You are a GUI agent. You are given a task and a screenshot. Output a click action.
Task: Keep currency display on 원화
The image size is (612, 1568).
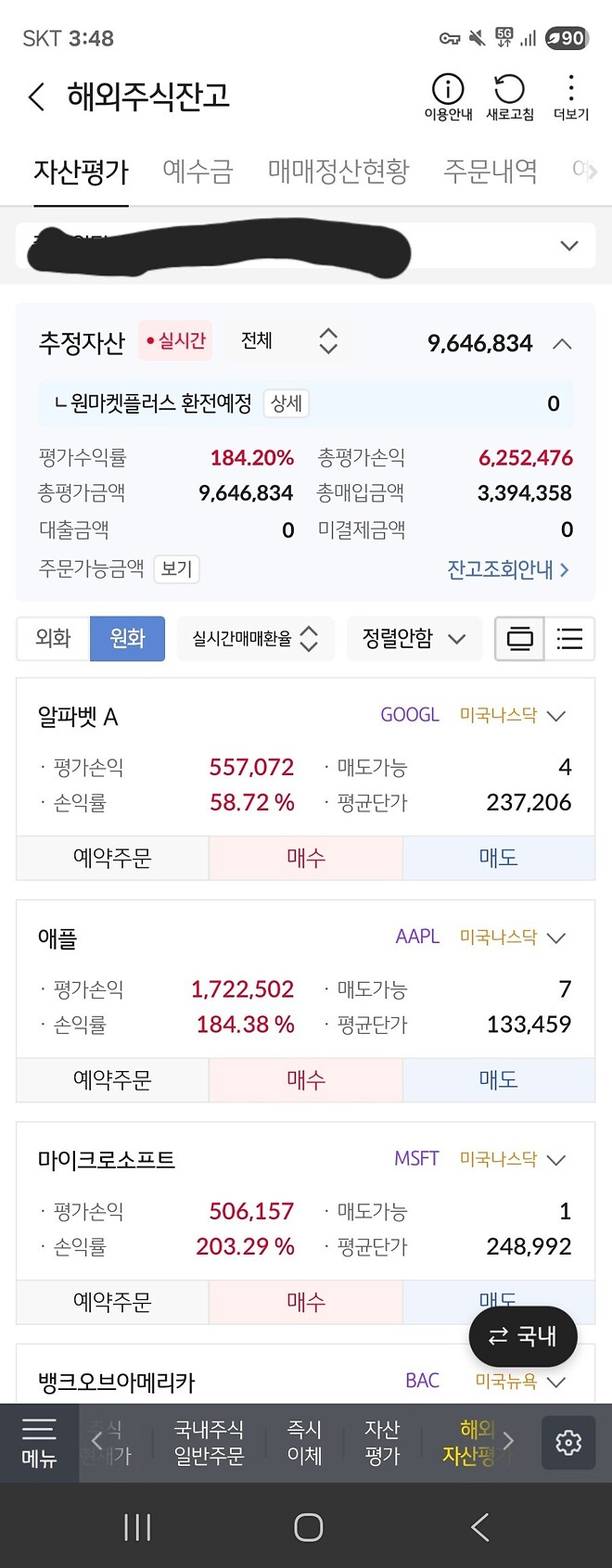pos(127,638)
